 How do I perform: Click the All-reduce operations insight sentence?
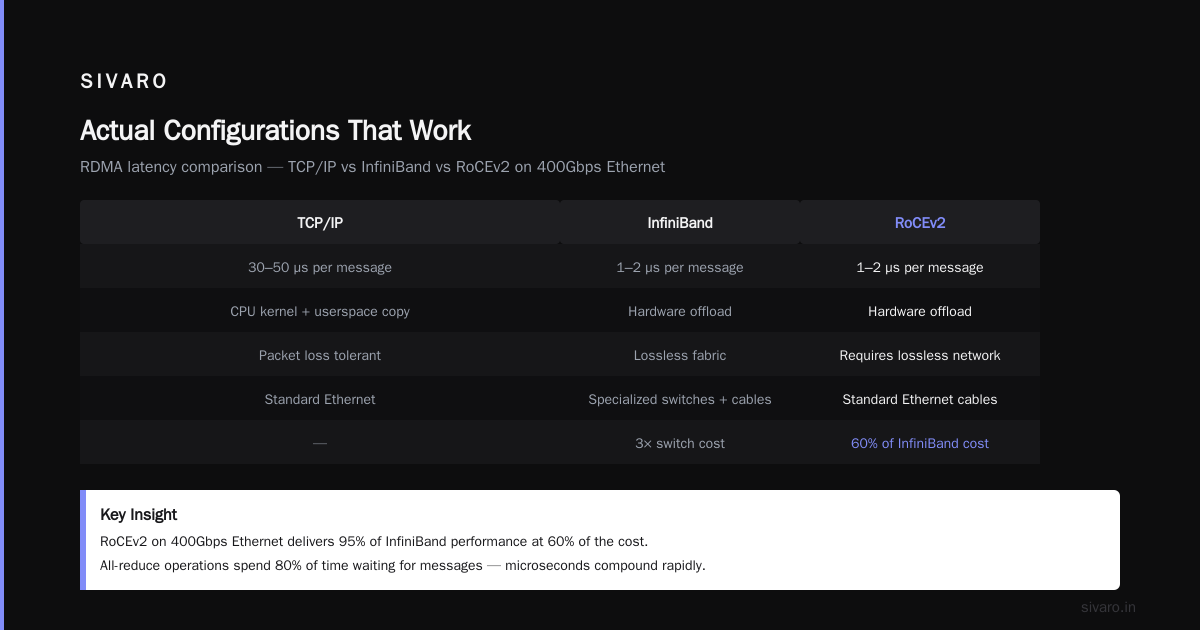[403, 565]
